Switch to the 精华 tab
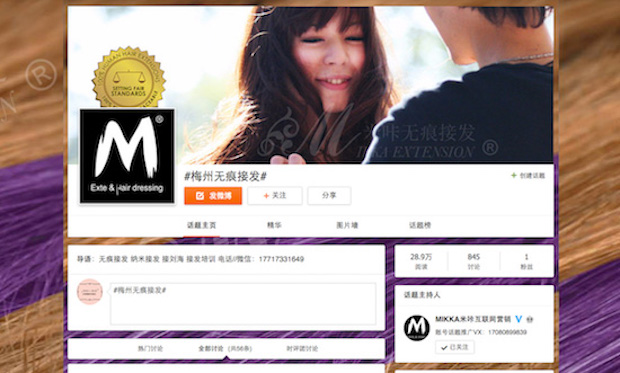620x373 pixels. [274, 225]
